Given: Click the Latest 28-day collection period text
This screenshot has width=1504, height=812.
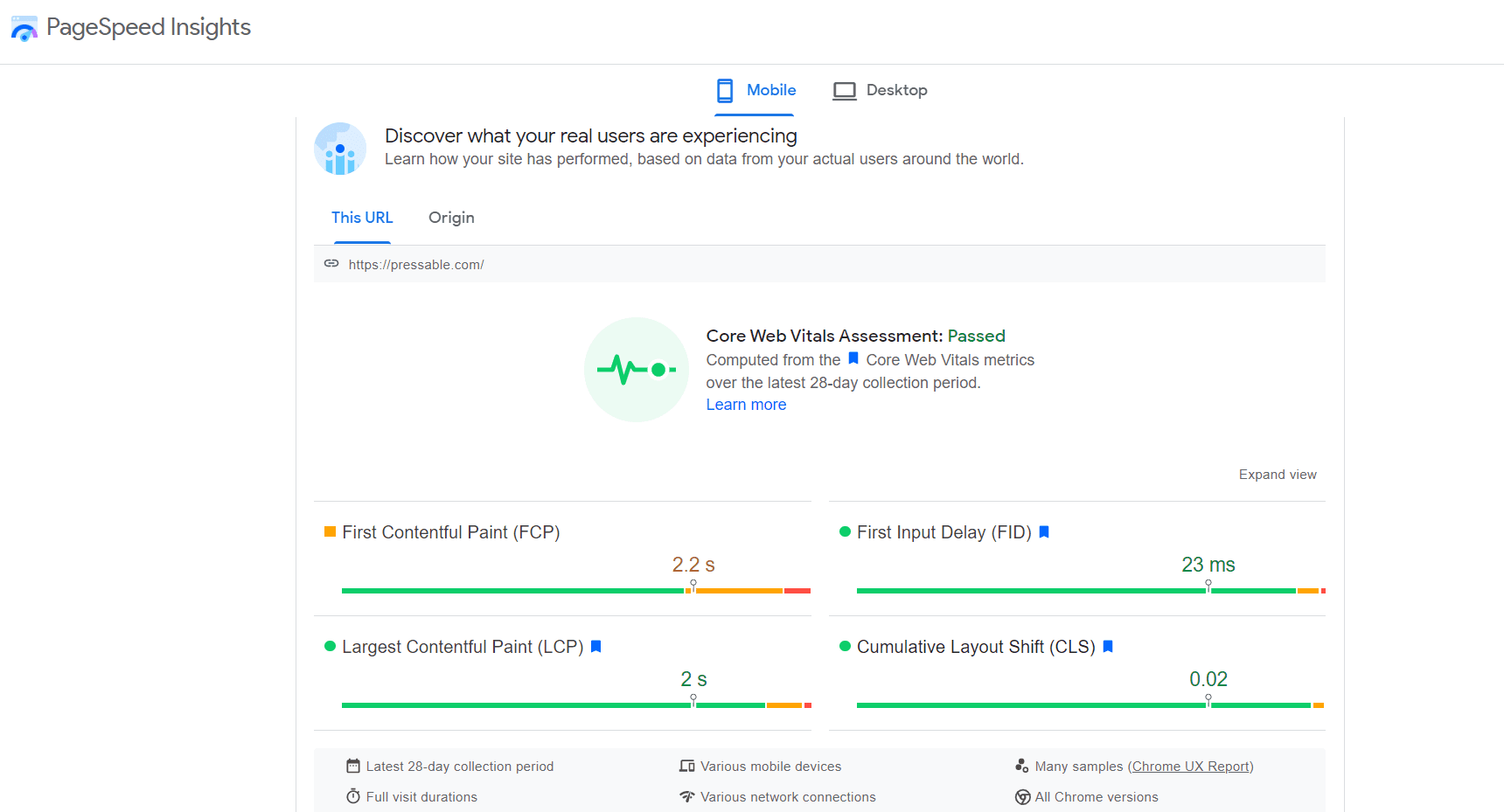Looking at the screenshot, I should pos(460,767).
